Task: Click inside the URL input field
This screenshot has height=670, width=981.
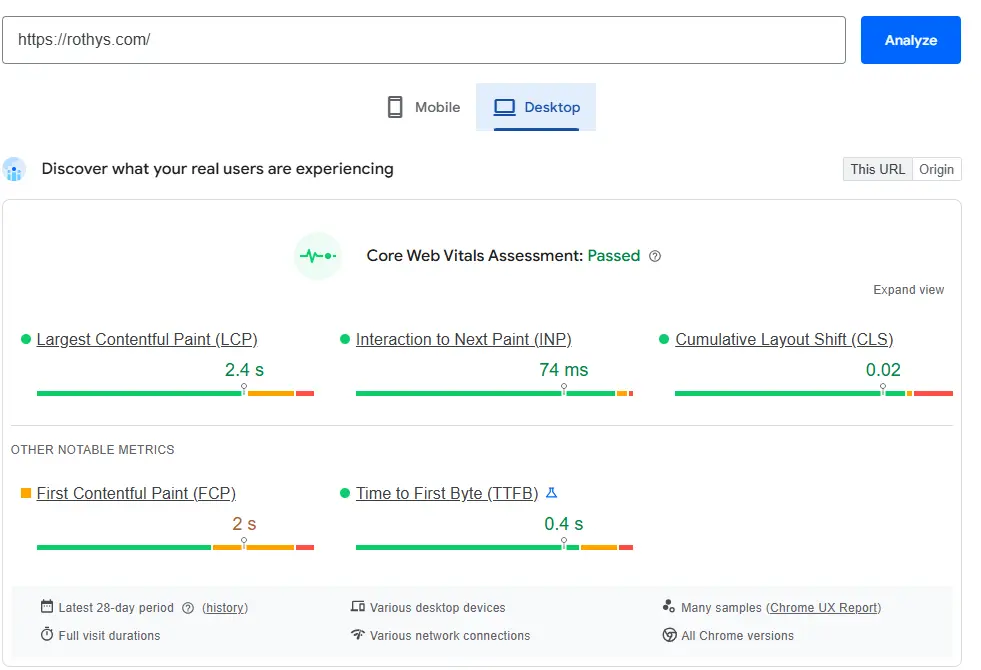Action: click(400, 40)
